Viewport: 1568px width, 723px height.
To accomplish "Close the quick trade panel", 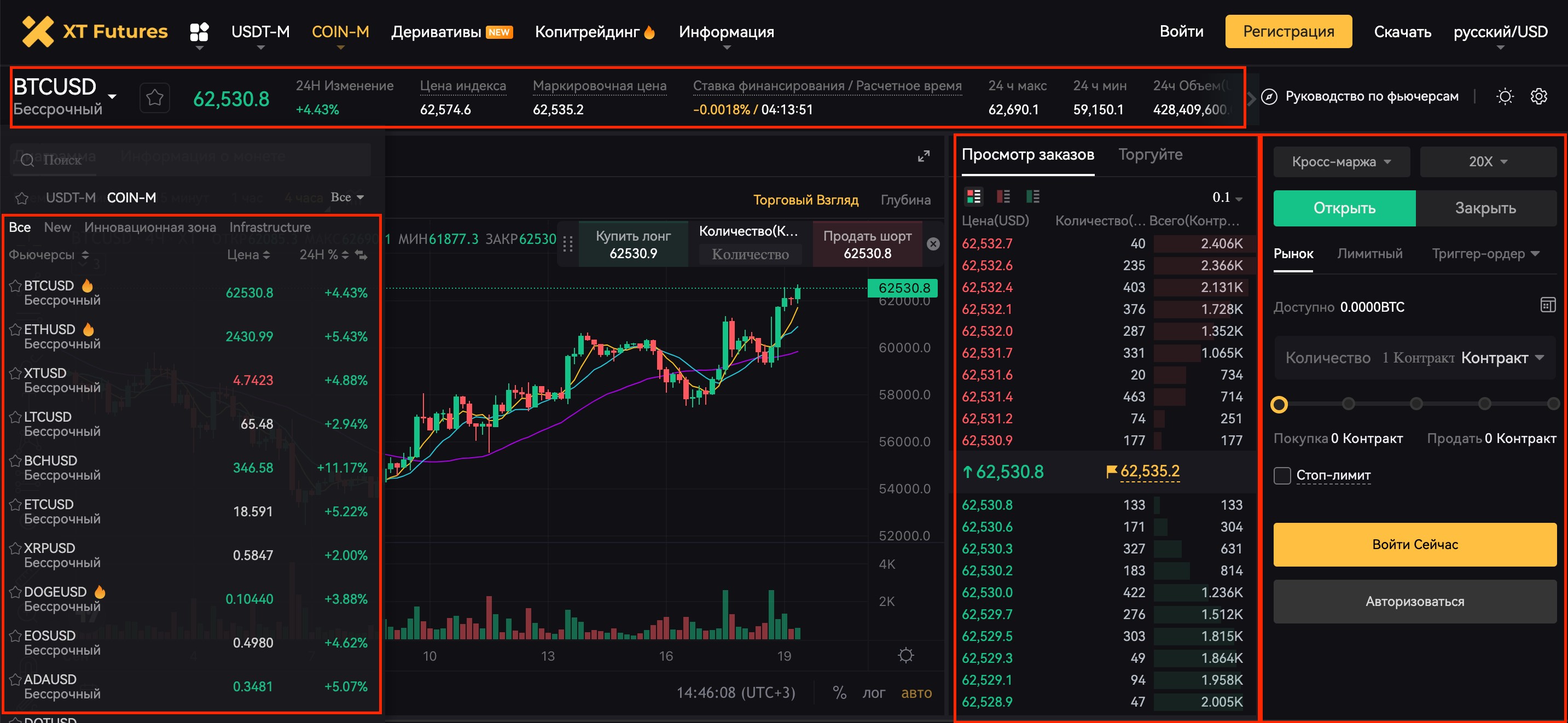I will [933, 244].
